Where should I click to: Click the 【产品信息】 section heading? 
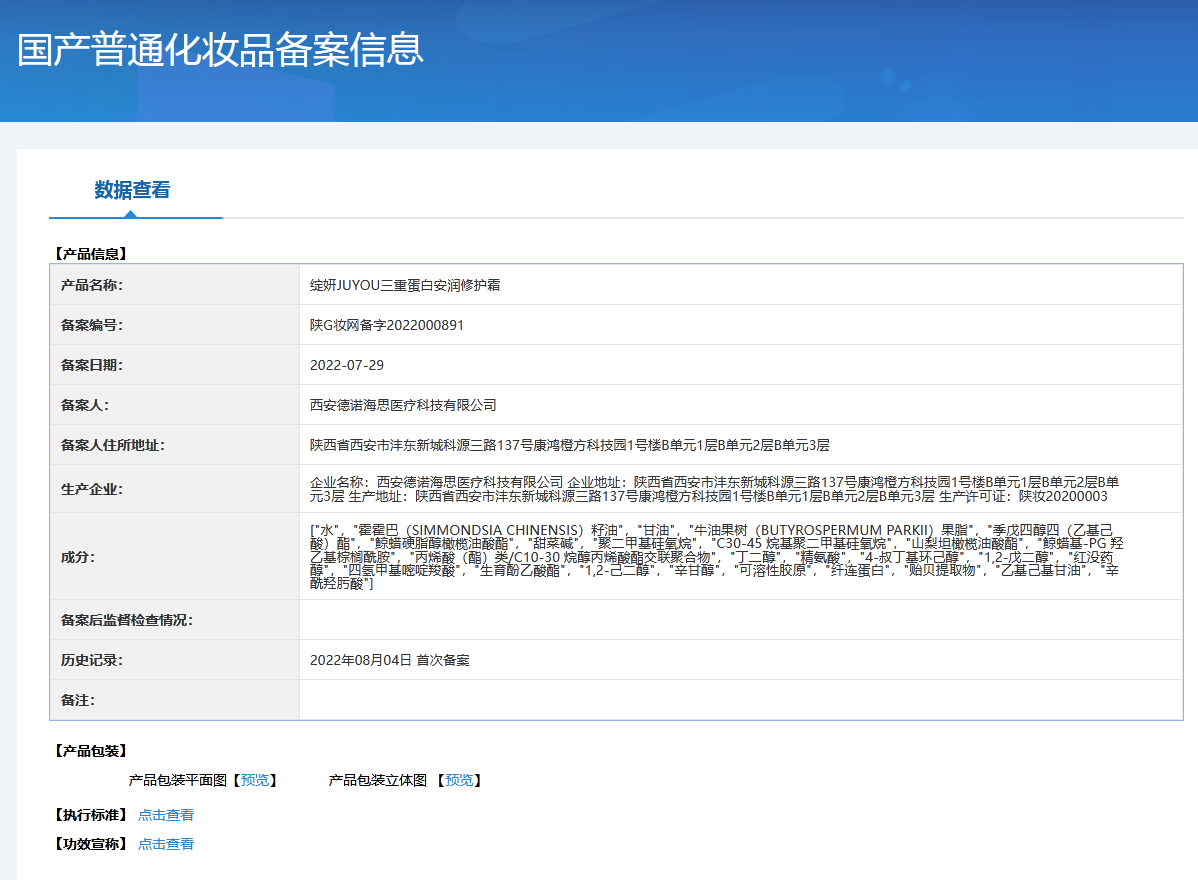tap(90, 254)
